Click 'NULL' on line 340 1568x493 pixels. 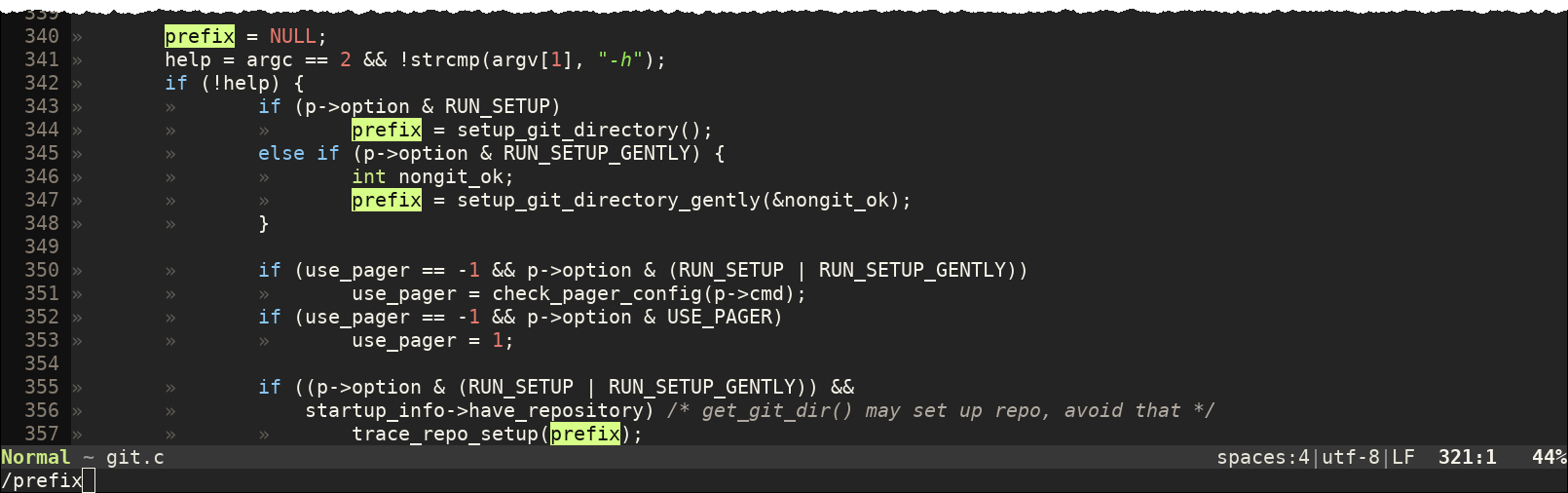[x=293, y=36]
